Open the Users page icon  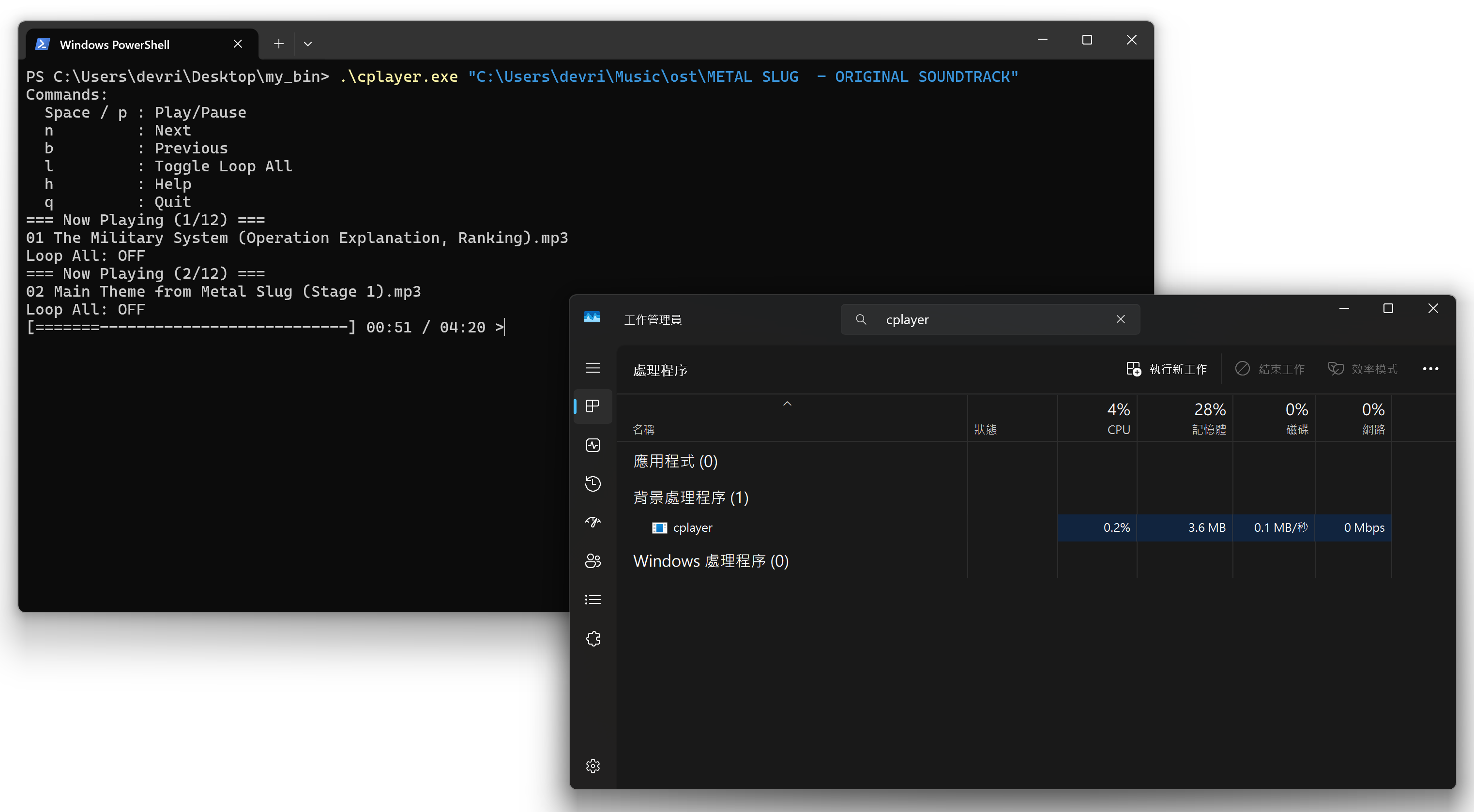593,561
